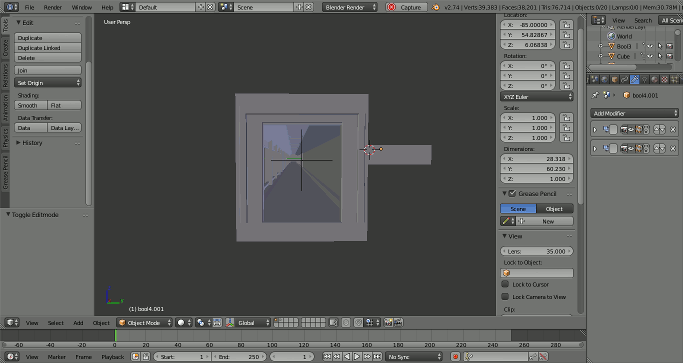Jump to last frame
This screenshot has width=683, height=363.
(x=377, y=356)
